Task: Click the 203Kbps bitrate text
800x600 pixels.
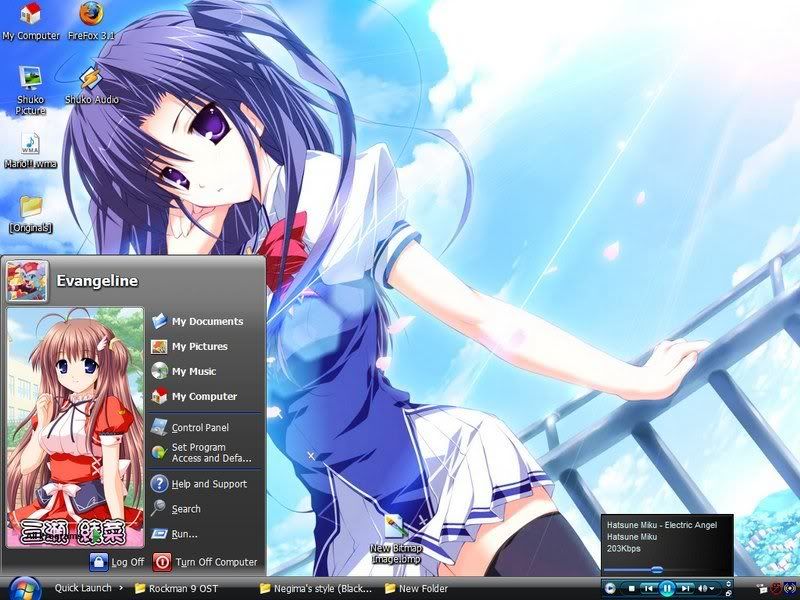Action: (623, 548)
